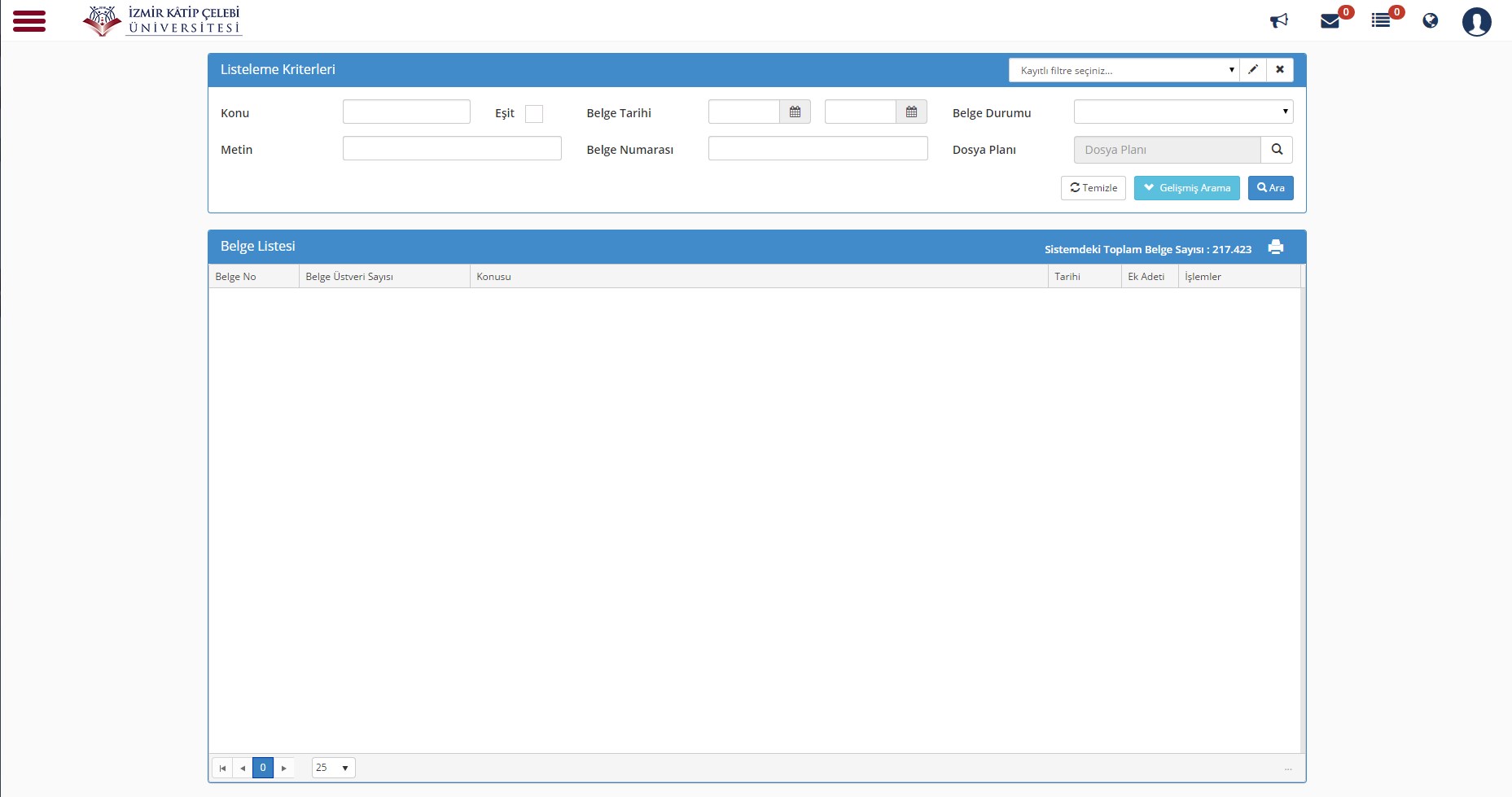Open Kayıtlı filtre seçiniz dropdown

(x=1124, y=70)
